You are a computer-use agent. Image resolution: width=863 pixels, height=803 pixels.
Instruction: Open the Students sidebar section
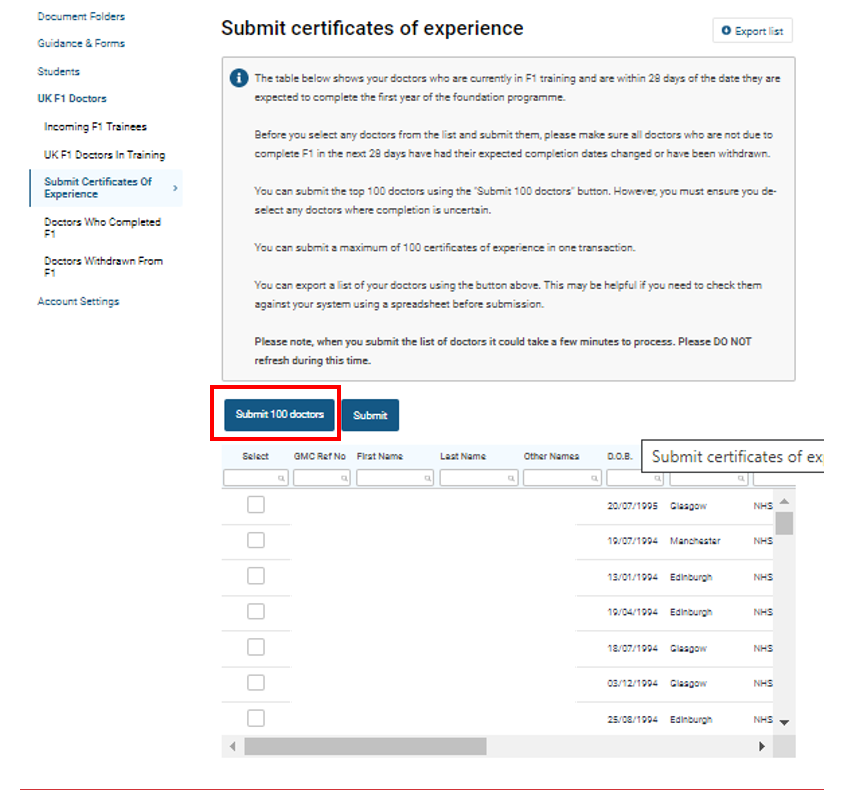[58, 72]
